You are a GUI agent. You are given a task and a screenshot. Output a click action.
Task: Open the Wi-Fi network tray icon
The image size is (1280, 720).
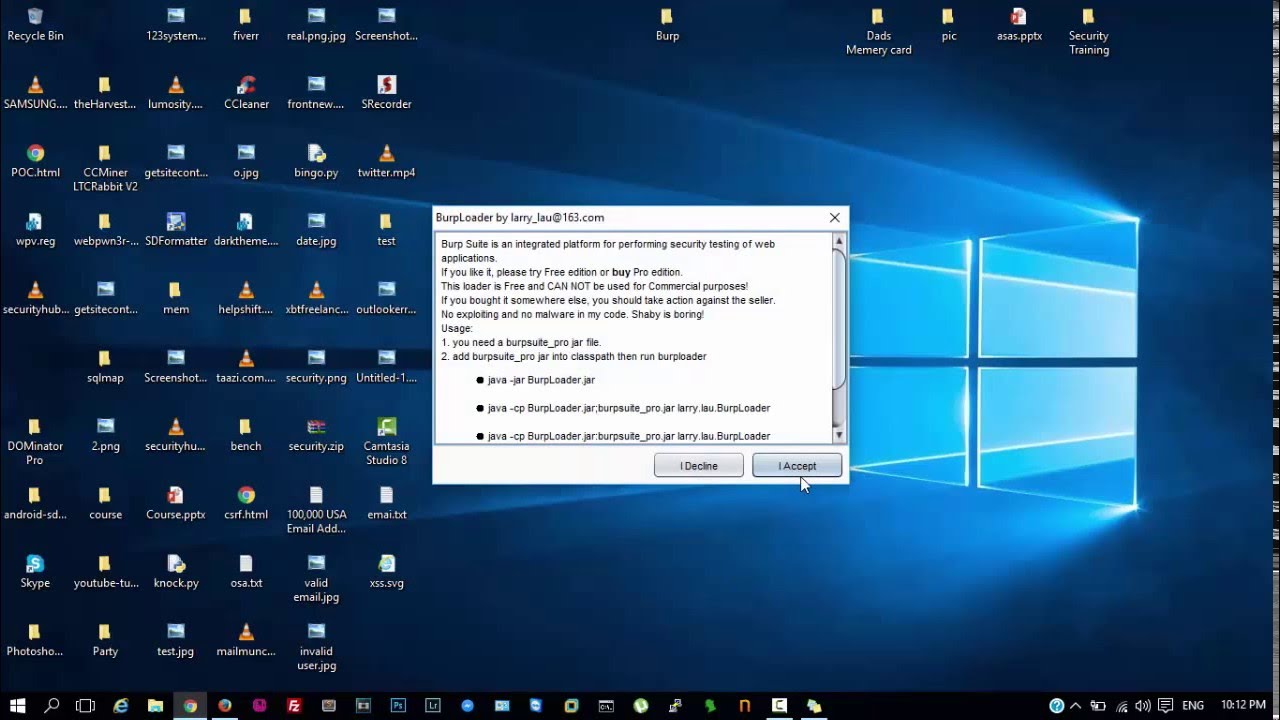(1121, 705)
